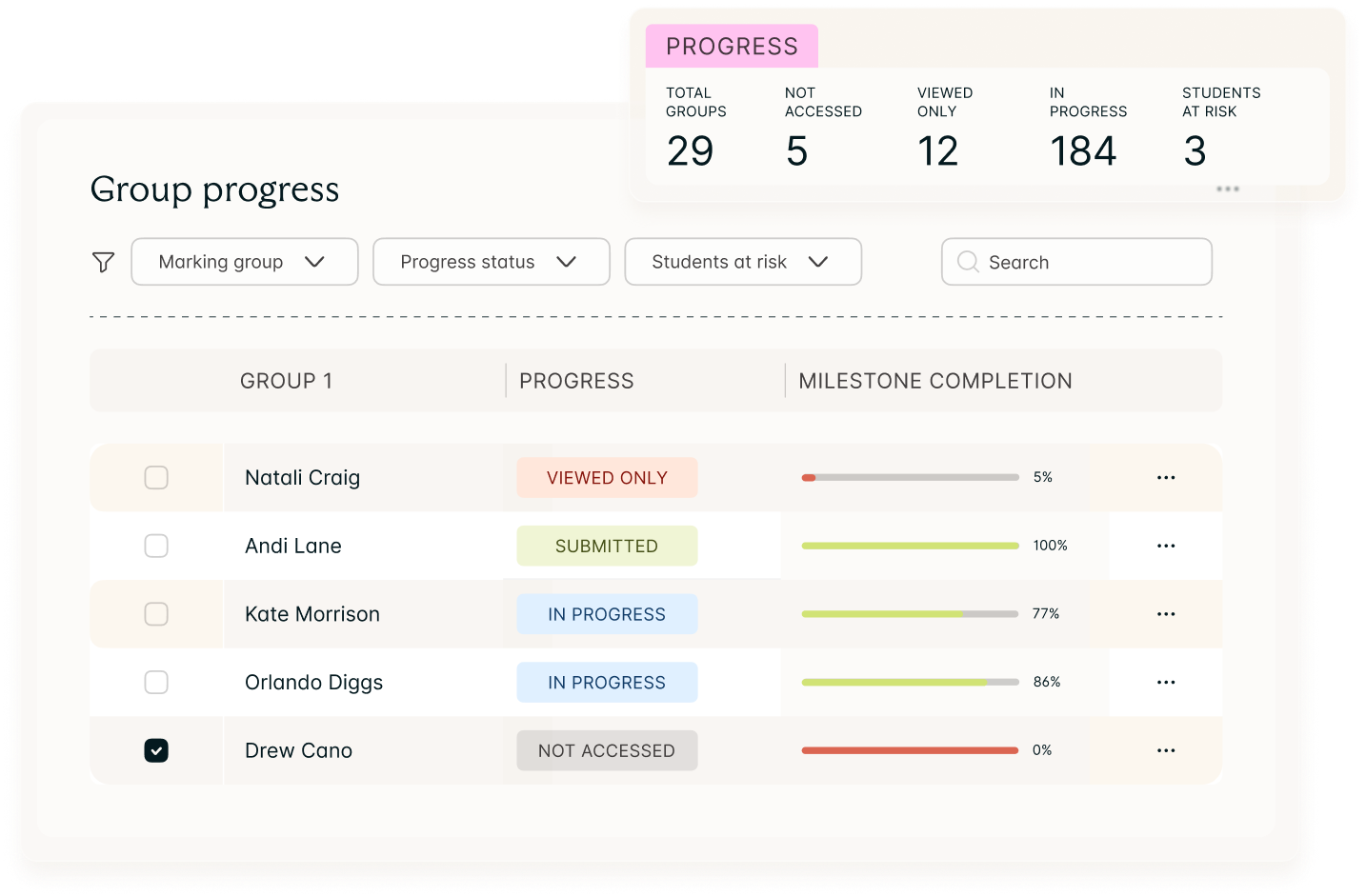
Task: Open more options for Kate Morrison
Action: click(1166, 614)
